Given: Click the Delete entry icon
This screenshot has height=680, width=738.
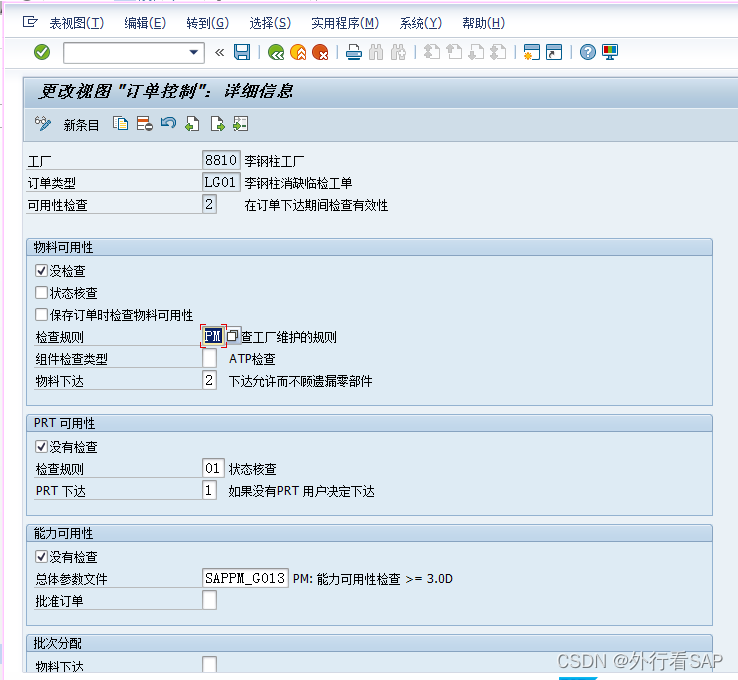Looking at the screenshot, I should click(x=144, y=124).
